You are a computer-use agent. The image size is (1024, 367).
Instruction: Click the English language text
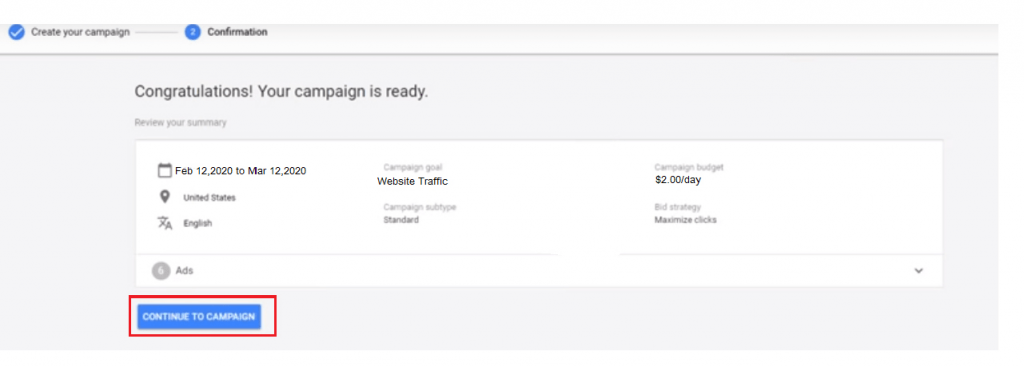198,223
